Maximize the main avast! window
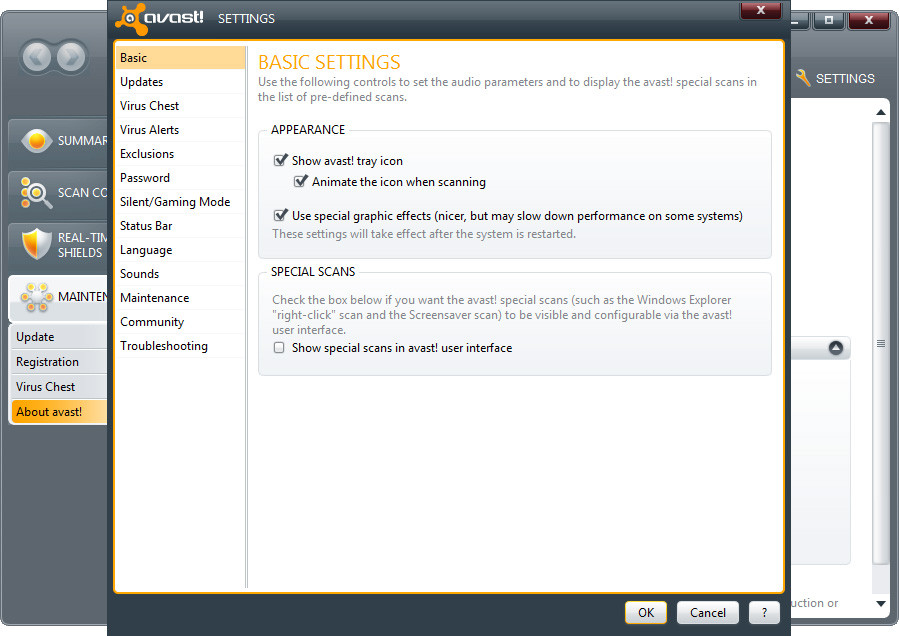This screenshot has height=636, width=899. [828, 20]
